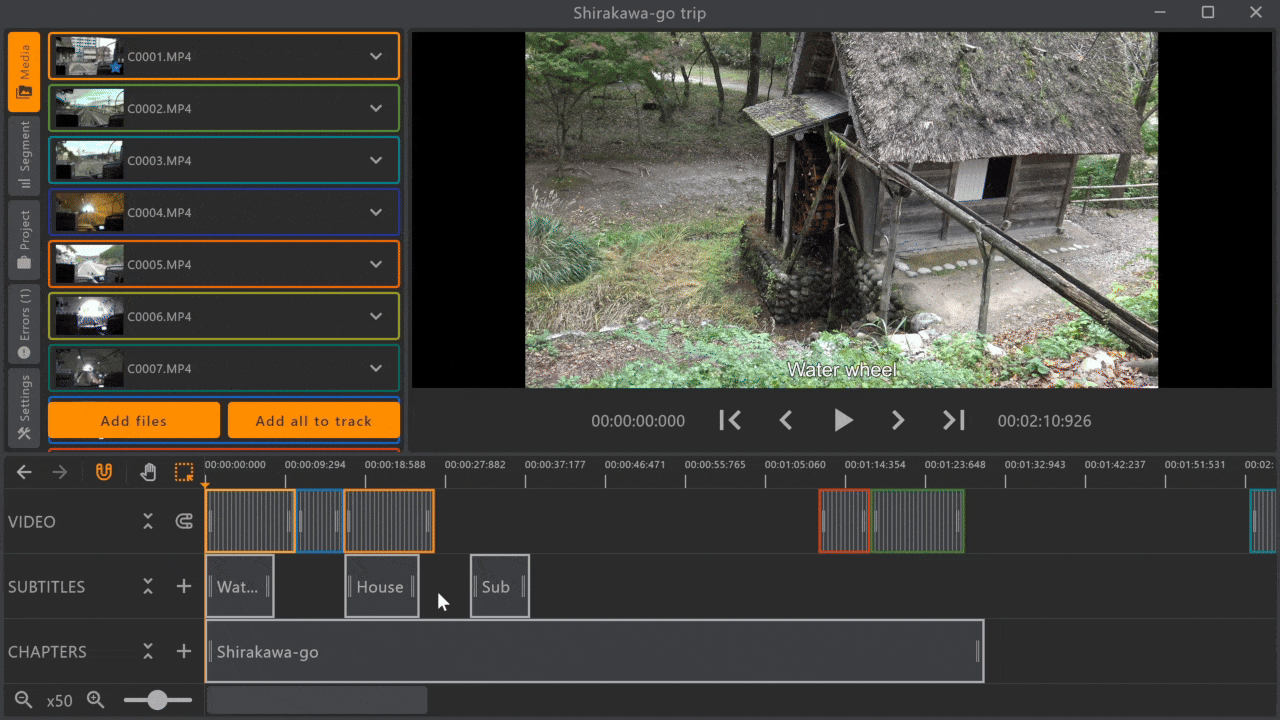Collapse the VIDEO track

148,521
